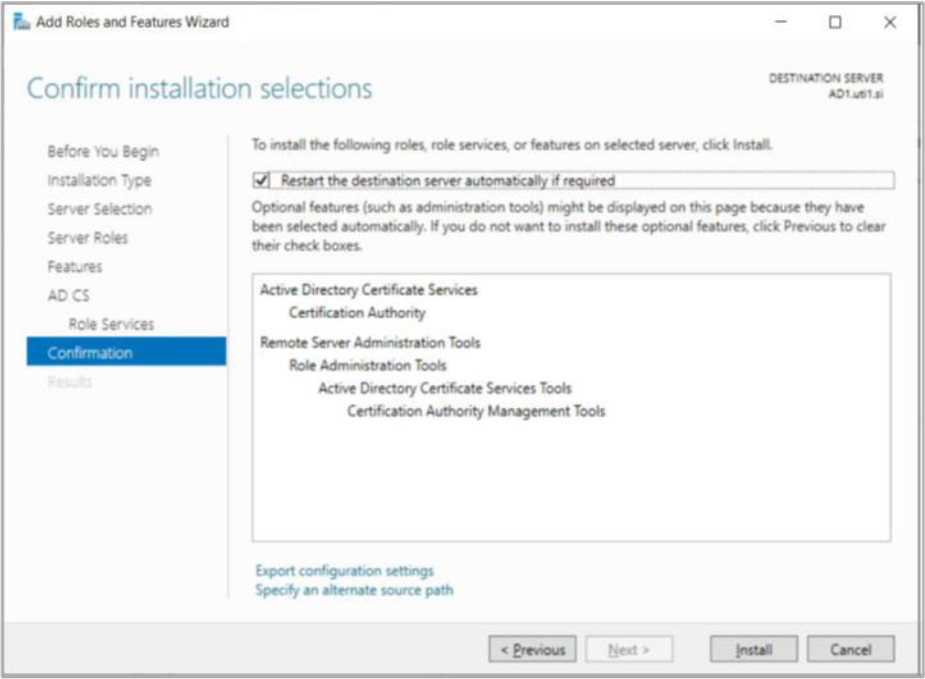
Task: Open the Features step in the sidebar
Action: (x=74, y=267)
